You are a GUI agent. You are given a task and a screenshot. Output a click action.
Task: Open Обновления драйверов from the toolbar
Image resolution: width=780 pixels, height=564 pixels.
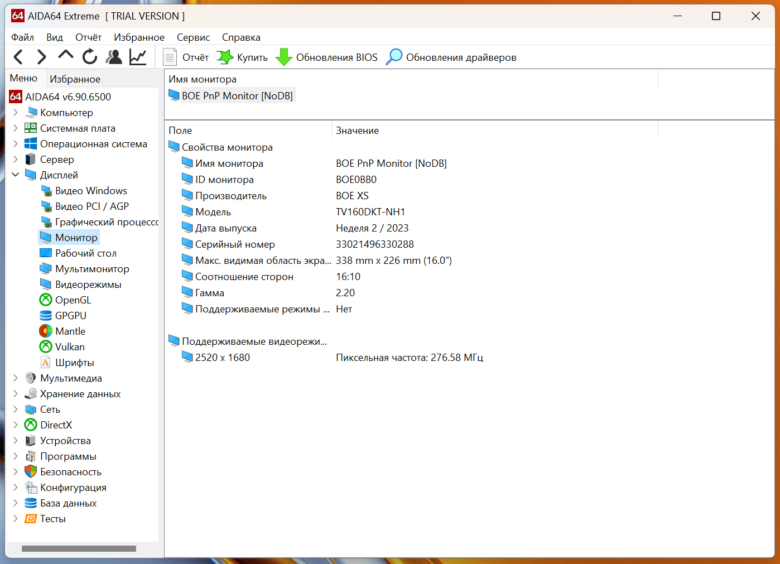click(452, 57)
